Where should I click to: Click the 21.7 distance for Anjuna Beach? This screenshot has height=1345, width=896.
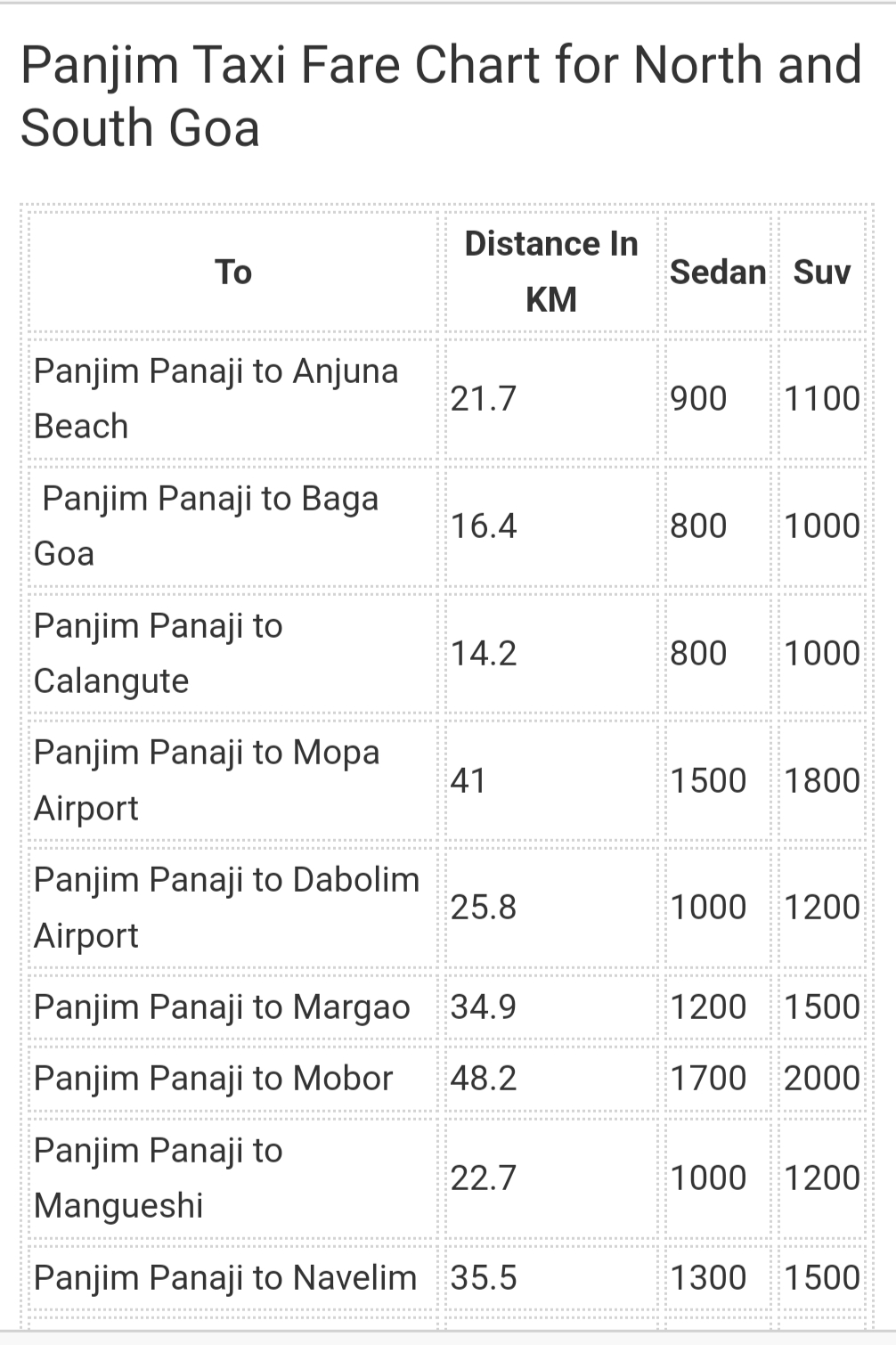coord(484,398)
